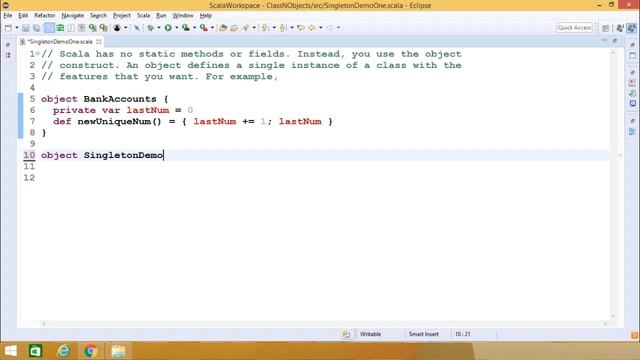Image resolution: width=640 pixels, height=360 pixels.
Task: Open the Search menu
Action: 98,16
